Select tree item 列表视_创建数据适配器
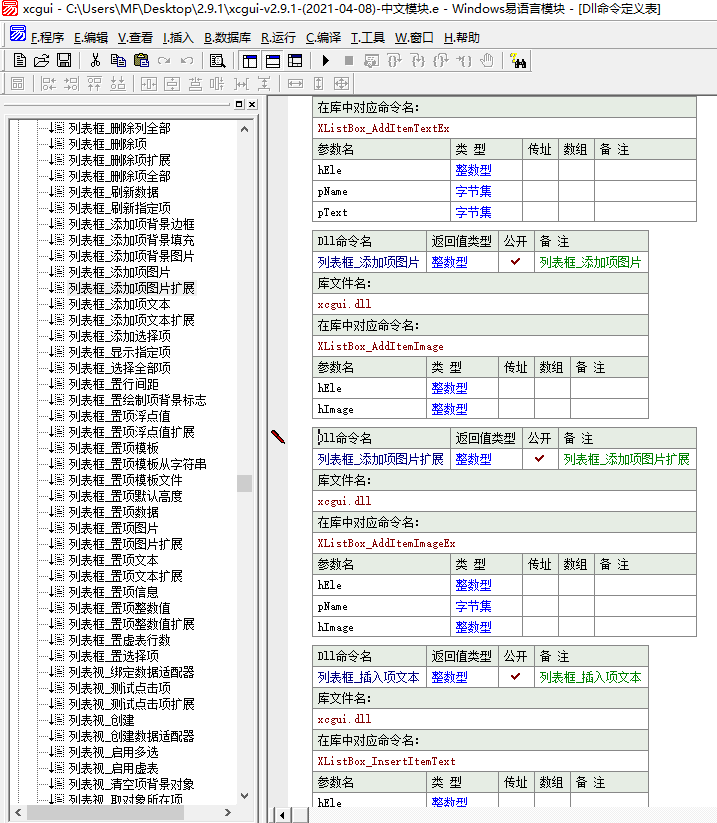 point(132,736)
